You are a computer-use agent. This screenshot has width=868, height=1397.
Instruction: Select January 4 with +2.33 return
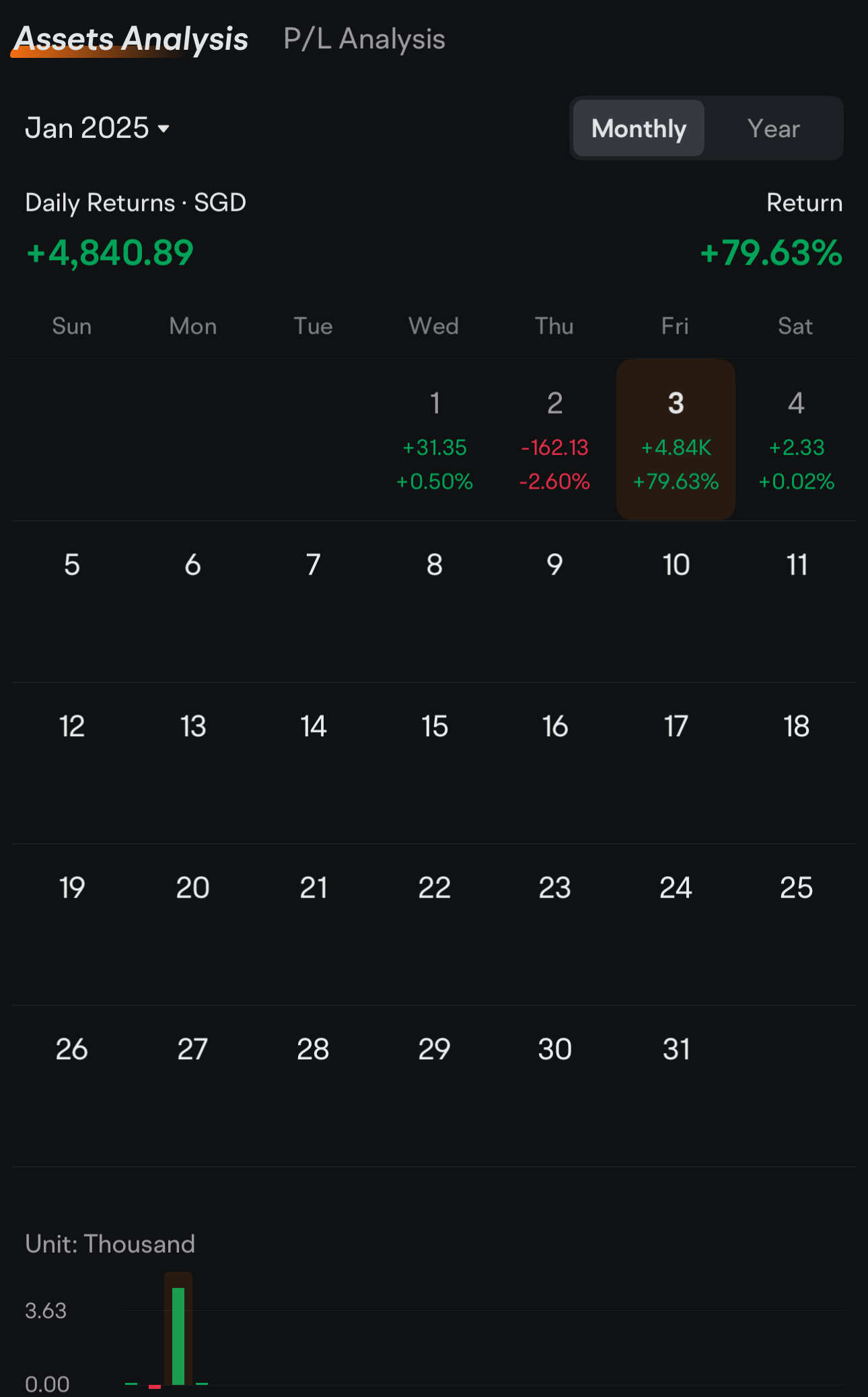[796, 440]
